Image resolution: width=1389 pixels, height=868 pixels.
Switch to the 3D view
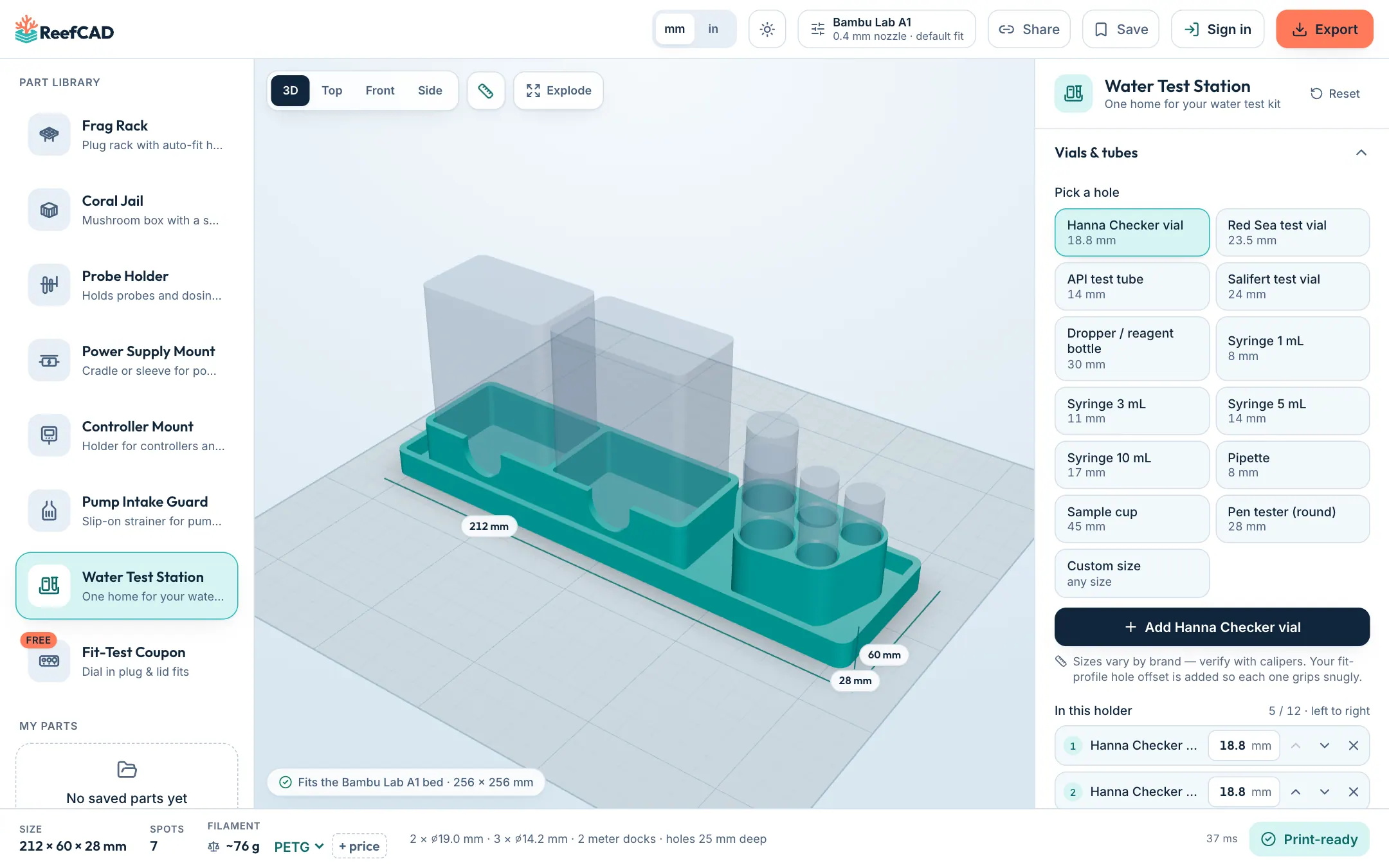290,91
